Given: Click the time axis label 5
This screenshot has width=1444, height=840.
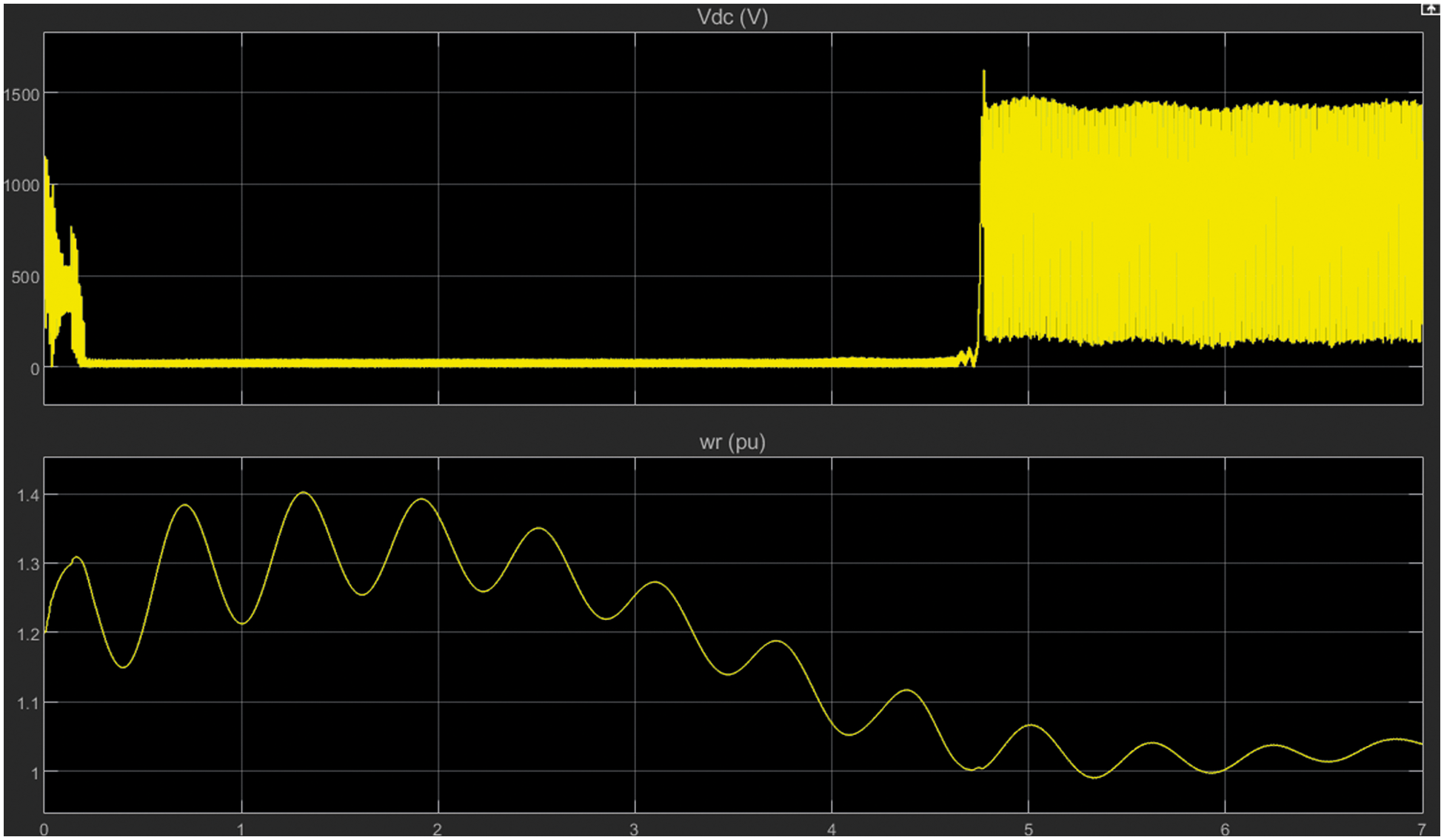Looking at the screenshot, I should click(1028, 830).
